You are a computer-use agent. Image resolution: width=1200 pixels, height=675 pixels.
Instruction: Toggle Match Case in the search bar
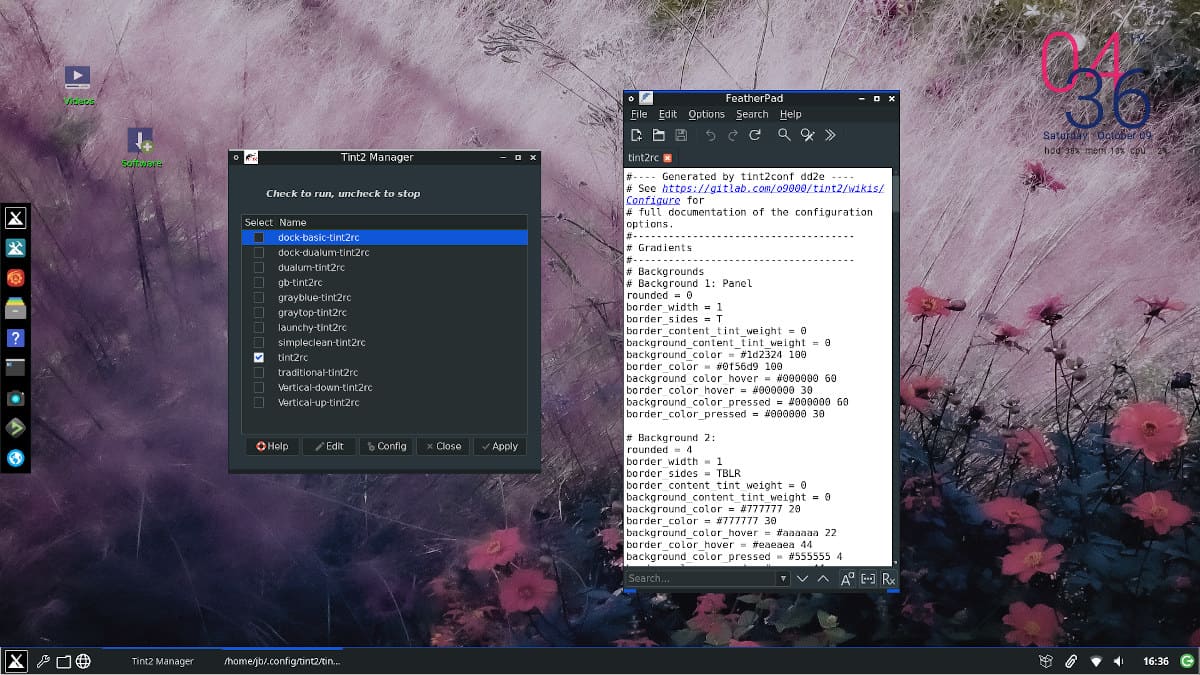point(846,579)
